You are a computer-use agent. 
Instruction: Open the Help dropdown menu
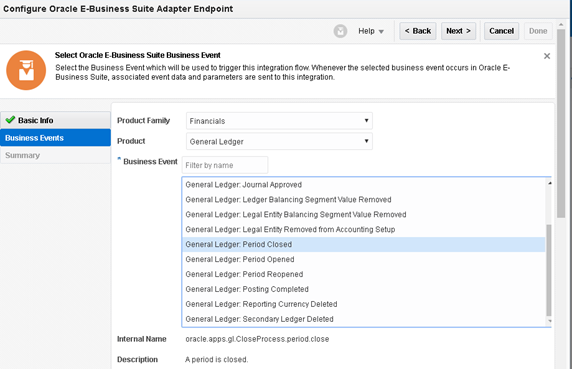click(x=371, y=31)
